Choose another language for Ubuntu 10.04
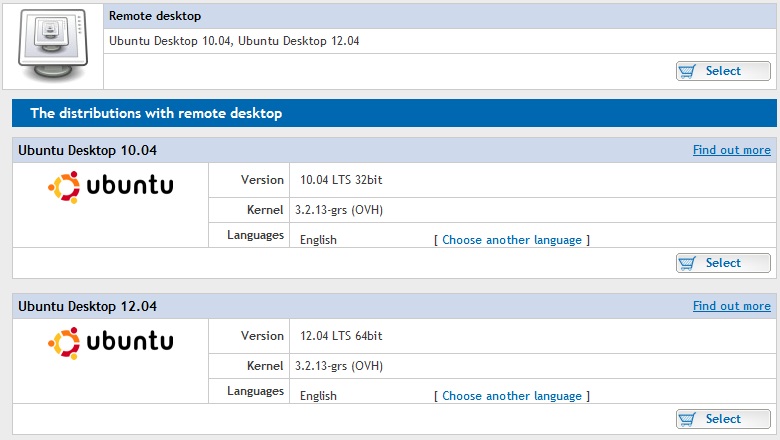 coord(512,240)
